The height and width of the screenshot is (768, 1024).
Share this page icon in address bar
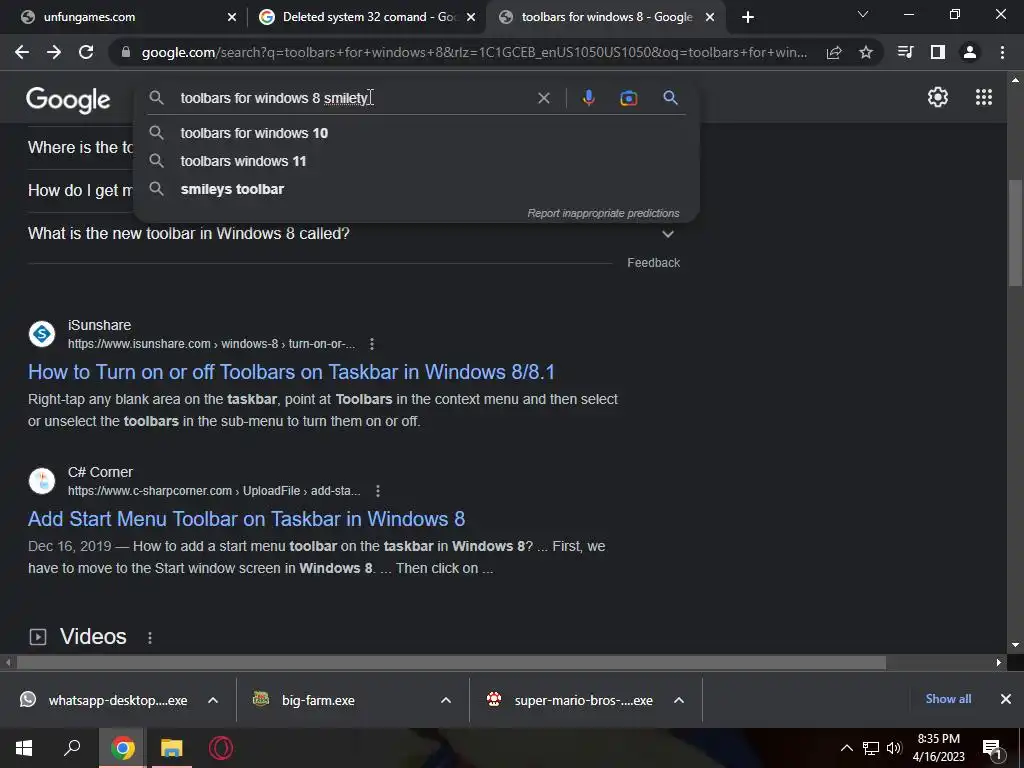point(834,52)
